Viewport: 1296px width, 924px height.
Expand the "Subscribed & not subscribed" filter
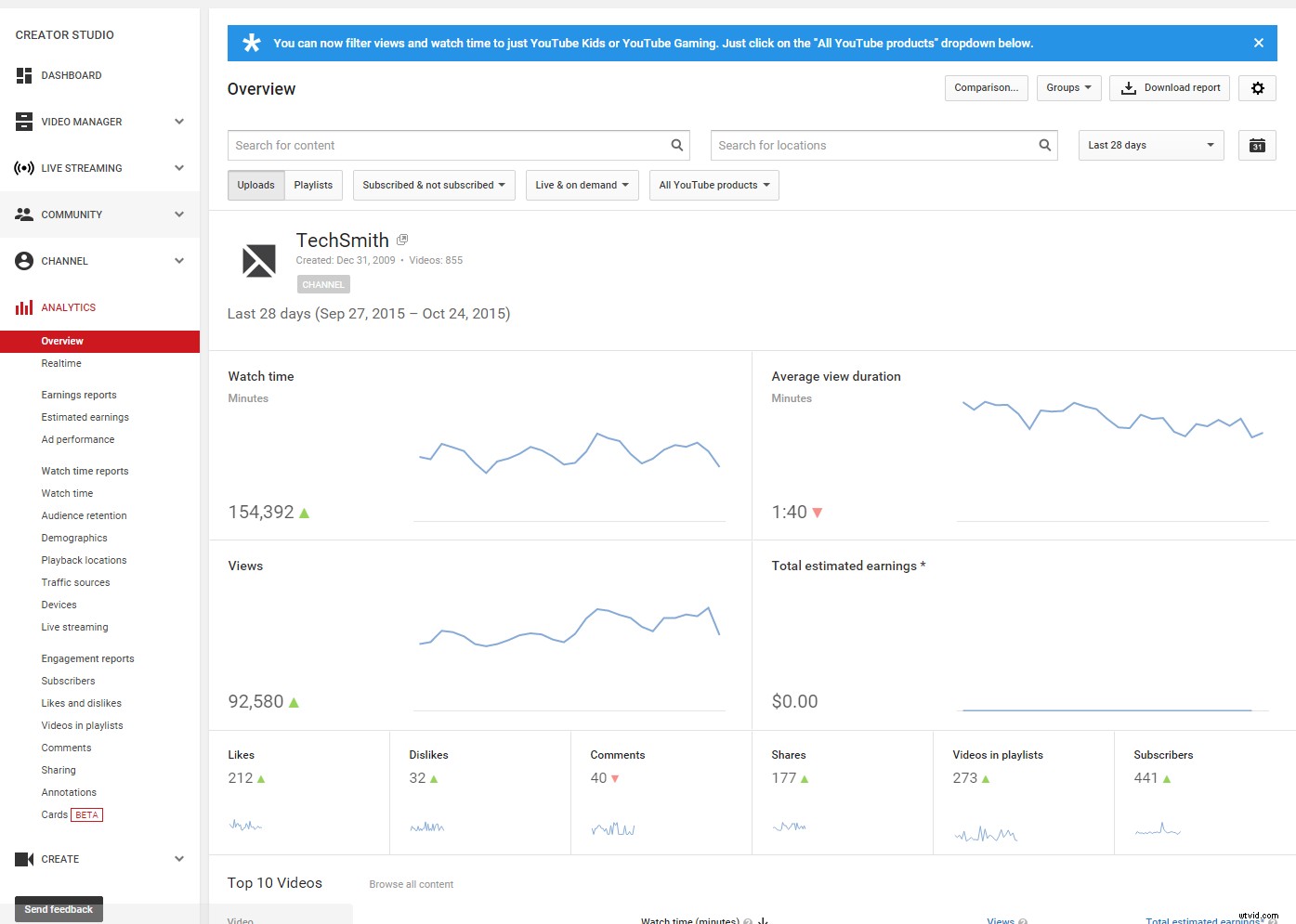[433, 185]
